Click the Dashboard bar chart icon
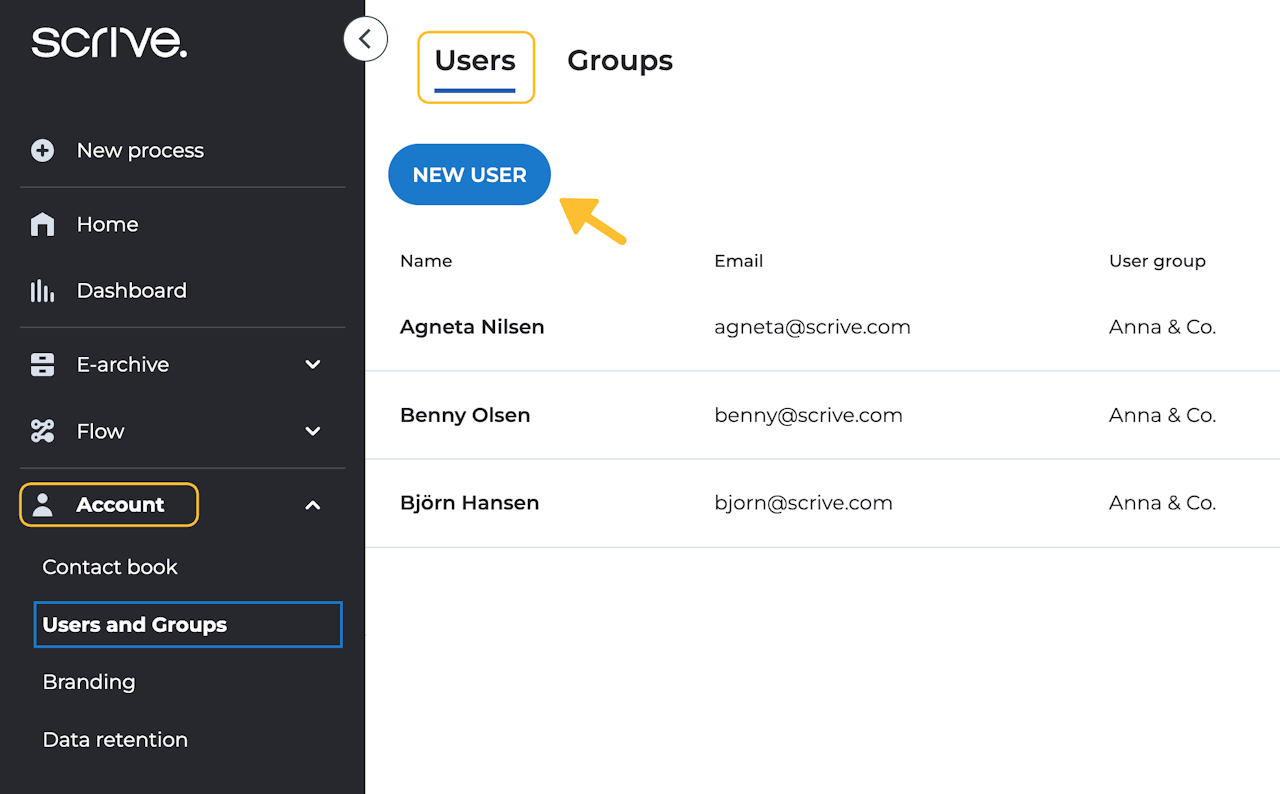1280x794 pixels. [42, 291]
